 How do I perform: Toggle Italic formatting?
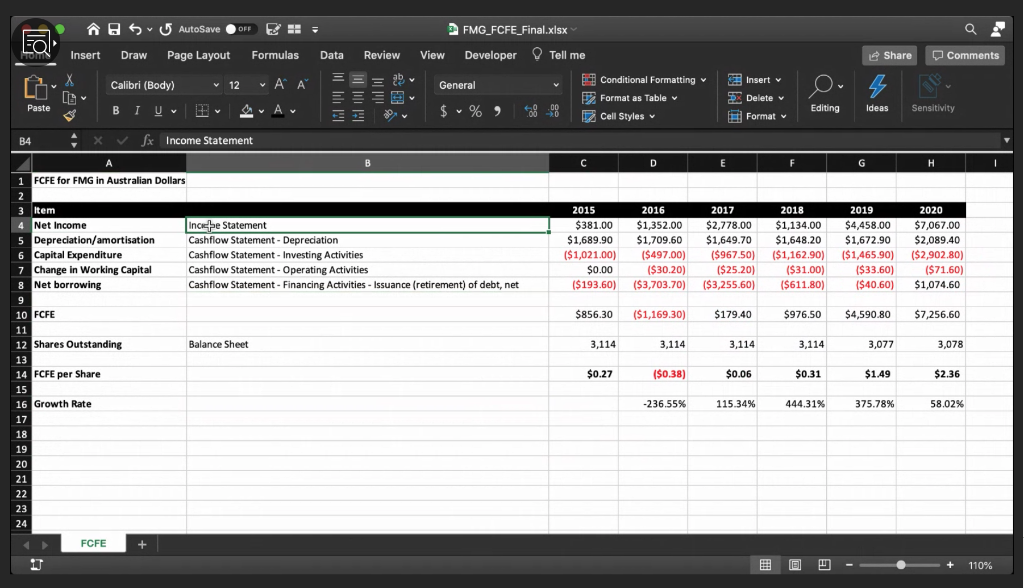[137, 111]
